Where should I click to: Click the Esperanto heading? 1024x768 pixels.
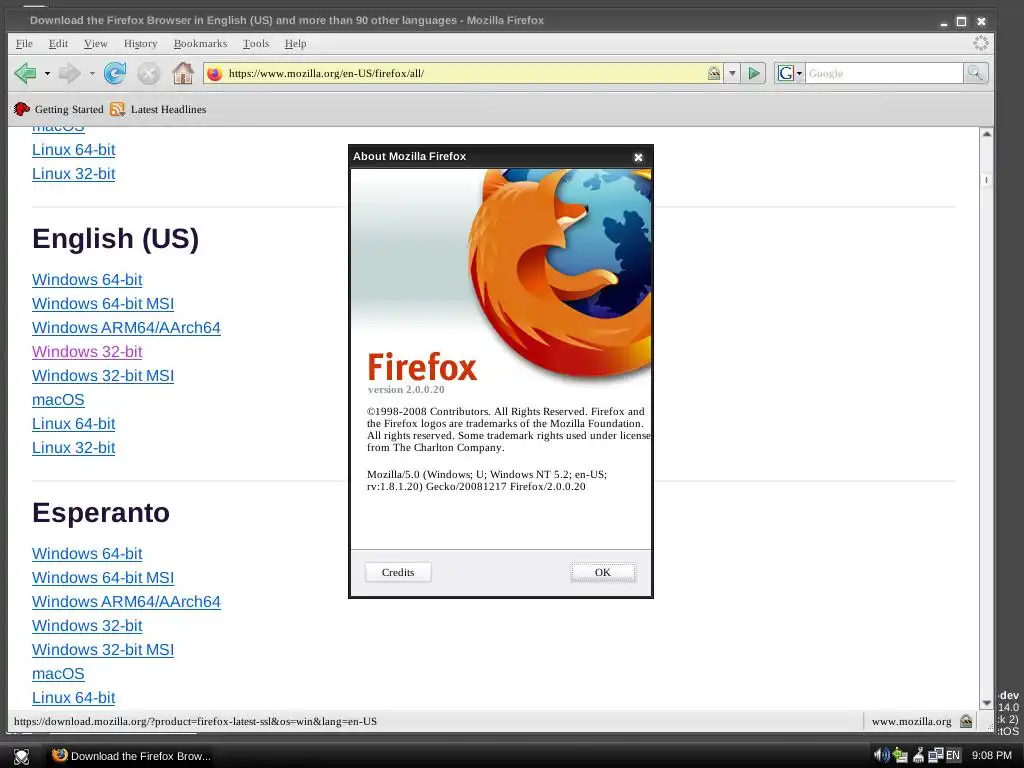pos(101,513)
